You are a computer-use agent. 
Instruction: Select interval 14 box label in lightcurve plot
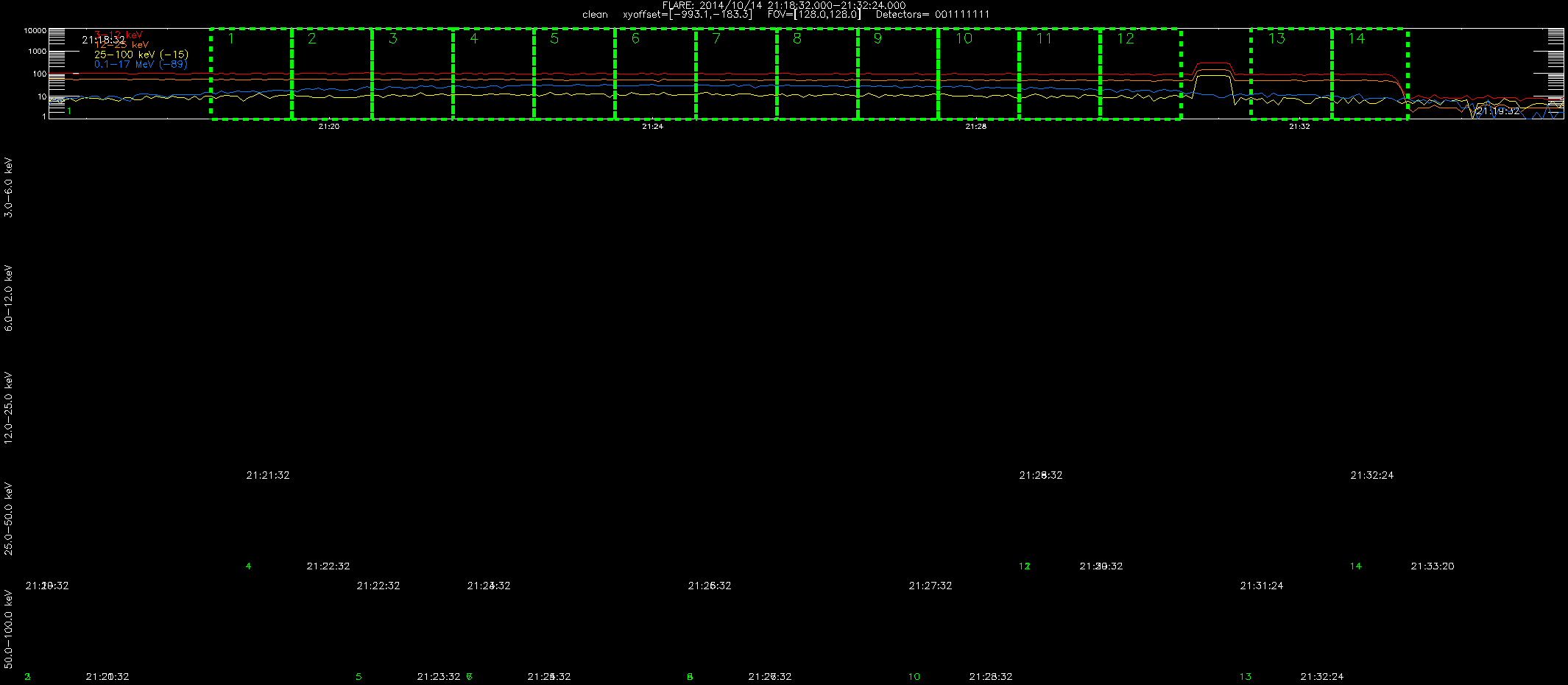tap(1357, 38)
